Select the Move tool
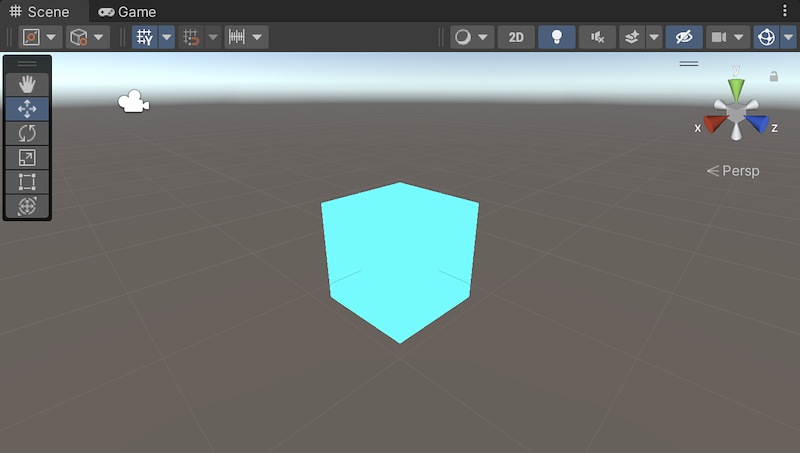The width and height of the screenshot is (800, 453). click(27, 108)
